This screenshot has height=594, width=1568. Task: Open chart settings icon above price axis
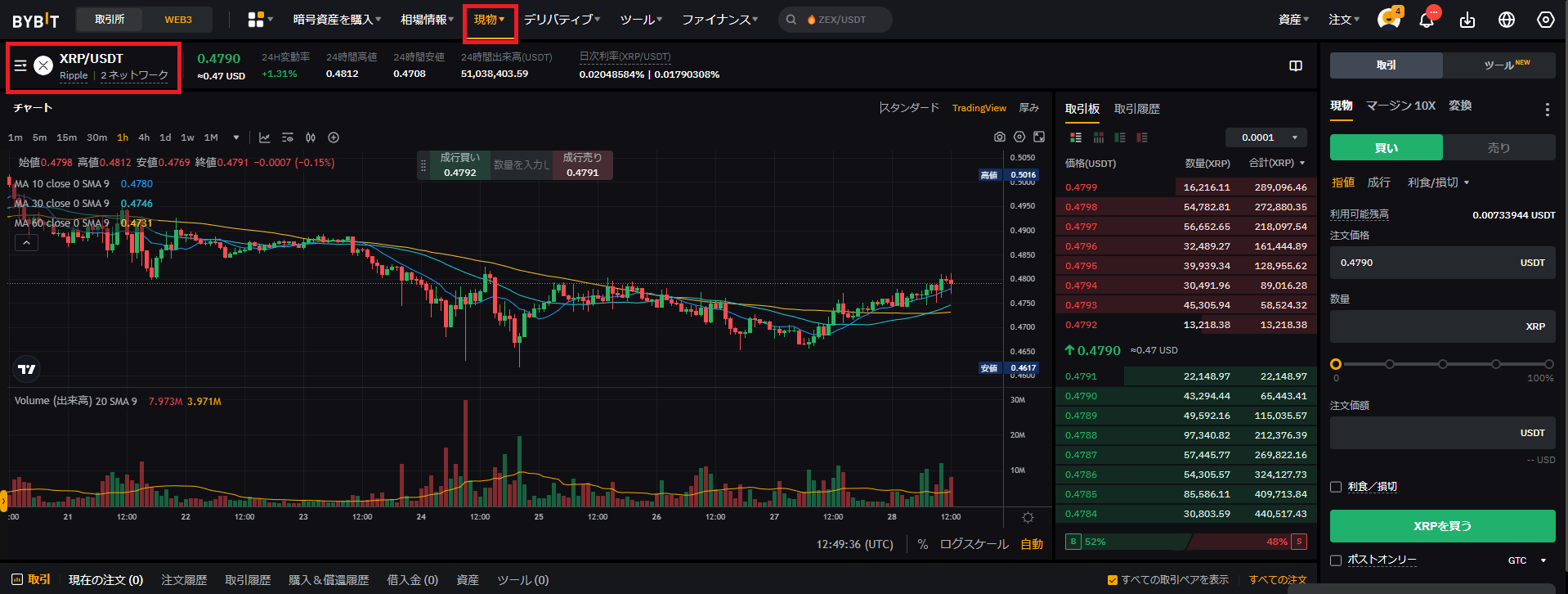[x=1019, y=137]
